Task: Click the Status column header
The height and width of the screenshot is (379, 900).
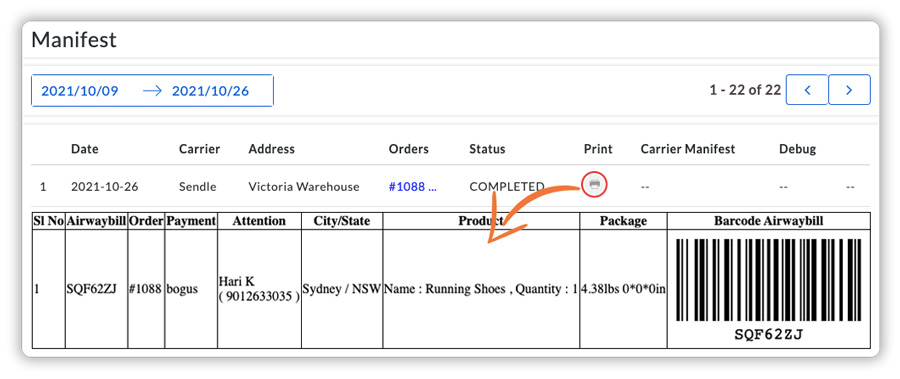Action: (x=487, y=149)
